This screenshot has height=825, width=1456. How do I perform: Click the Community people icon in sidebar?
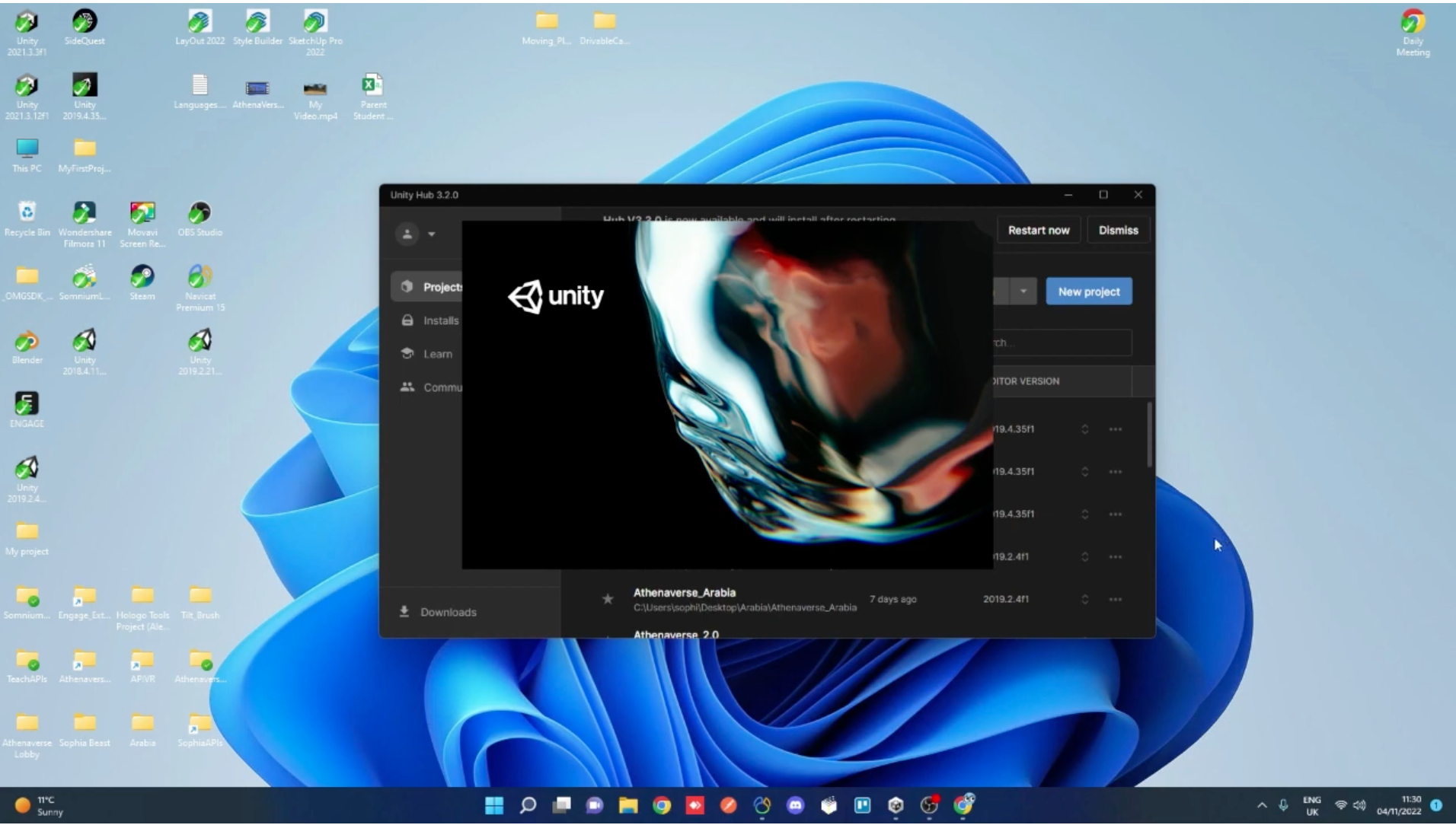[x=408, y=387]
